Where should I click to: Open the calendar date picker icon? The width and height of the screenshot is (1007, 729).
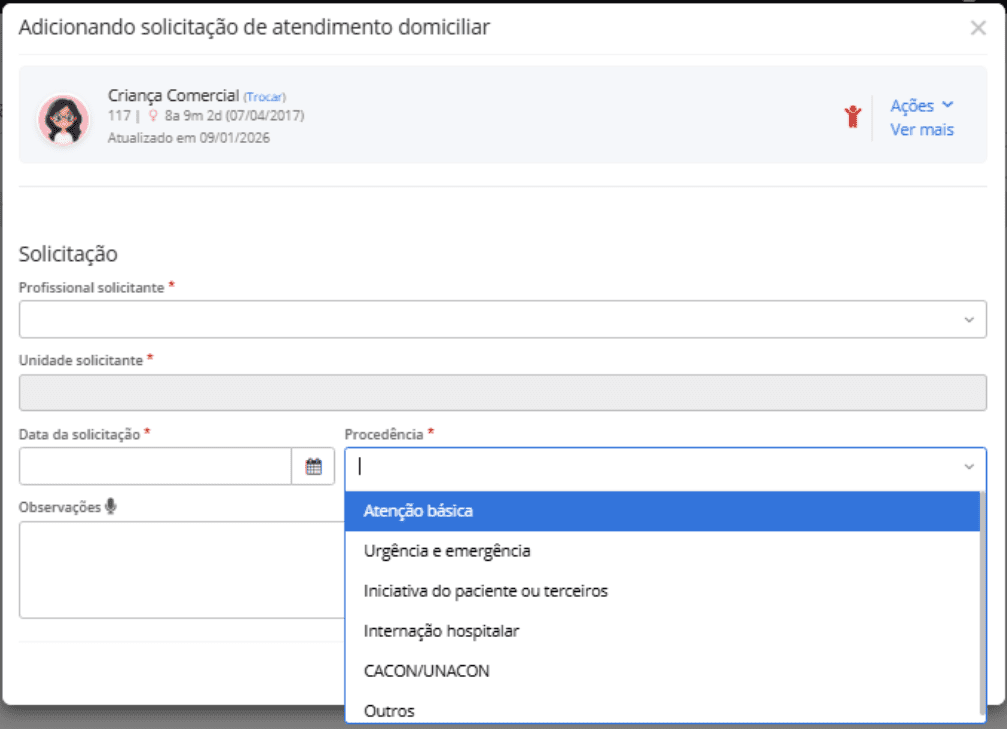tap(313, 466)
